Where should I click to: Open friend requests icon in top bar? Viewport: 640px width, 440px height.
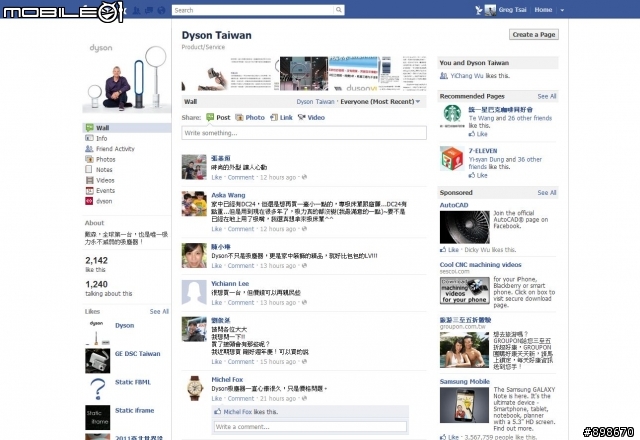pos(137,10)
